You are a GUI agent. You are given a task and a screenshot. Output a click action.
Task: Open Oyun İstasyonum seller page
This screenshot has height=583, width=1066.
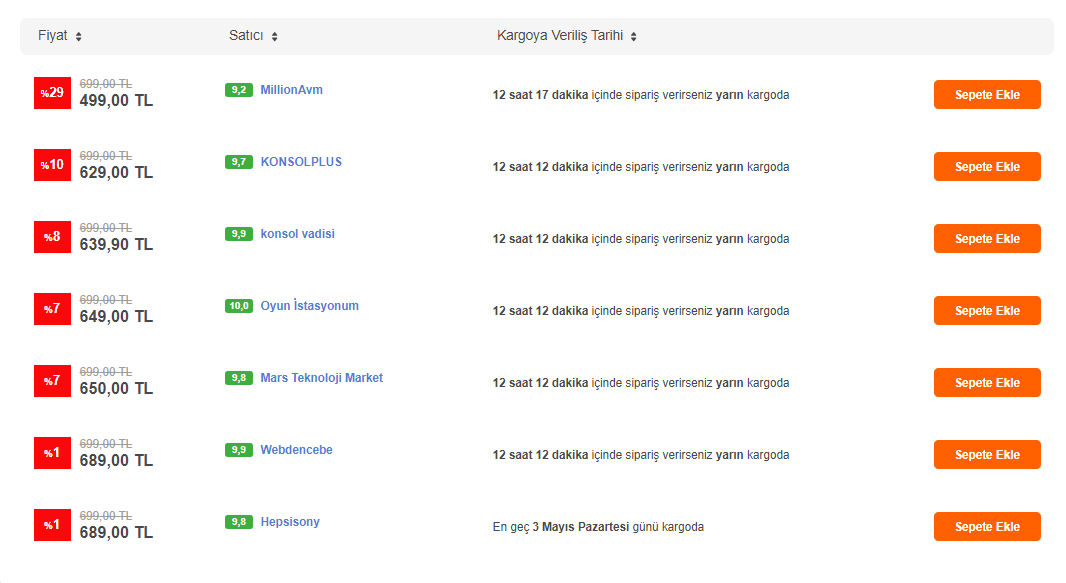309,306
